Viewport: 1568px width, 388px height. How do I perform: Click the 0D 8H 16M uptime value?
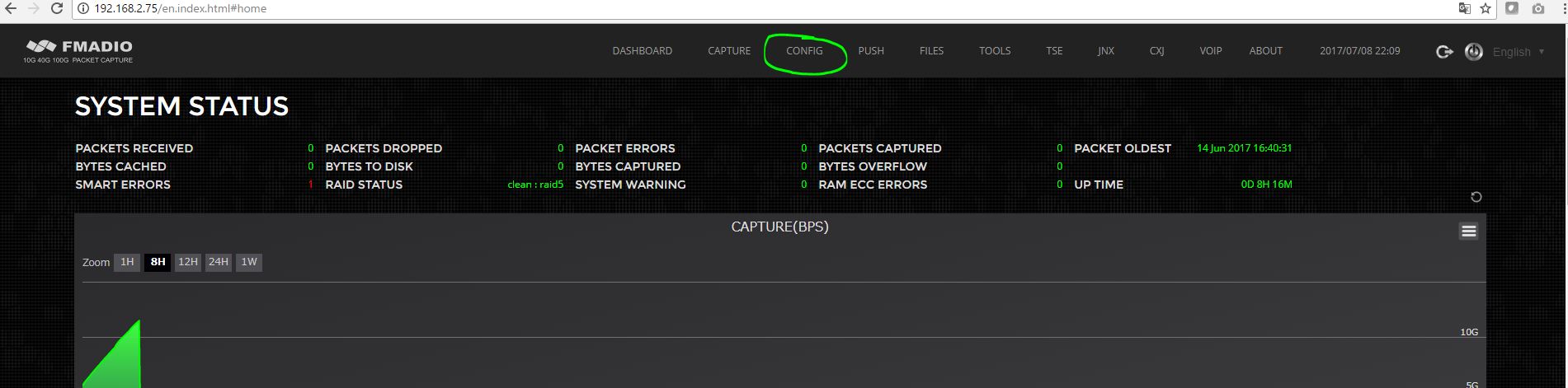(1267, 185)
